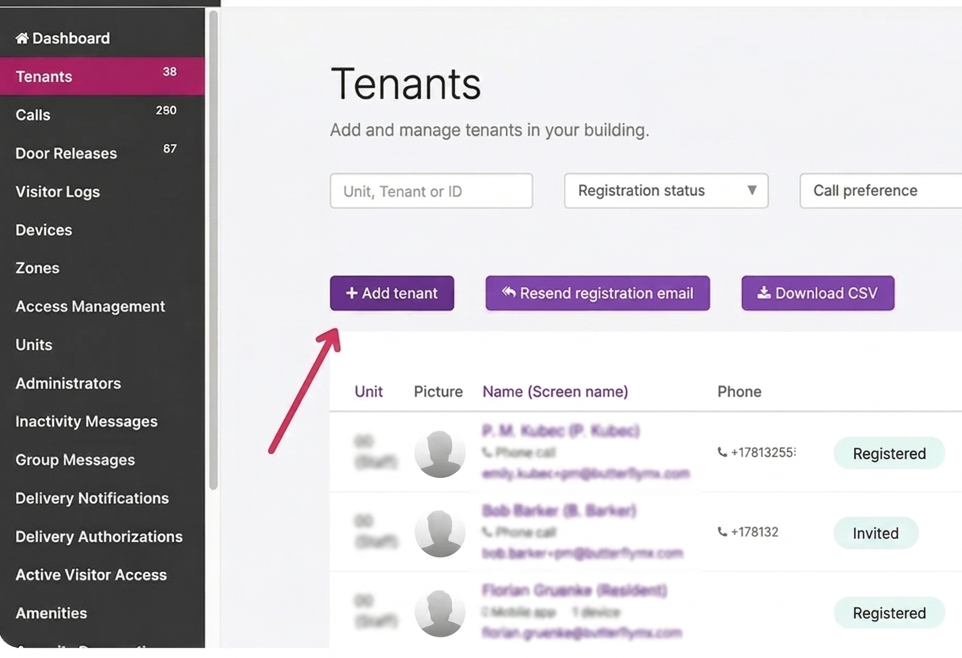Click the phone icon beside +17813255
The height and width of the screenshot is (658, 962).
[x=722, y=453]
